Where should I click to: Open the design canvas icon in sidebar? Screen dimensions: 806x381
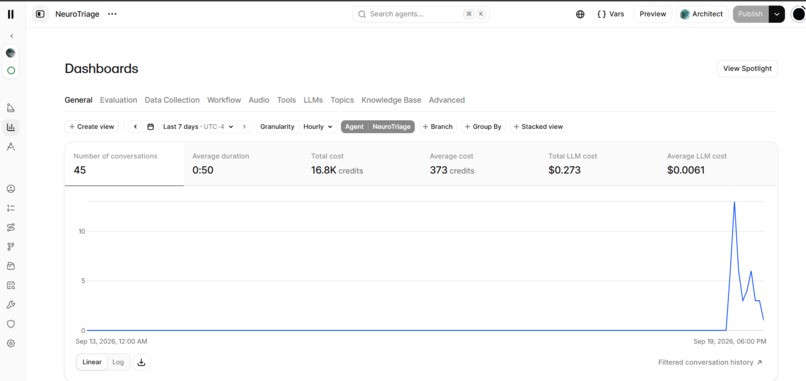[11, 108]
